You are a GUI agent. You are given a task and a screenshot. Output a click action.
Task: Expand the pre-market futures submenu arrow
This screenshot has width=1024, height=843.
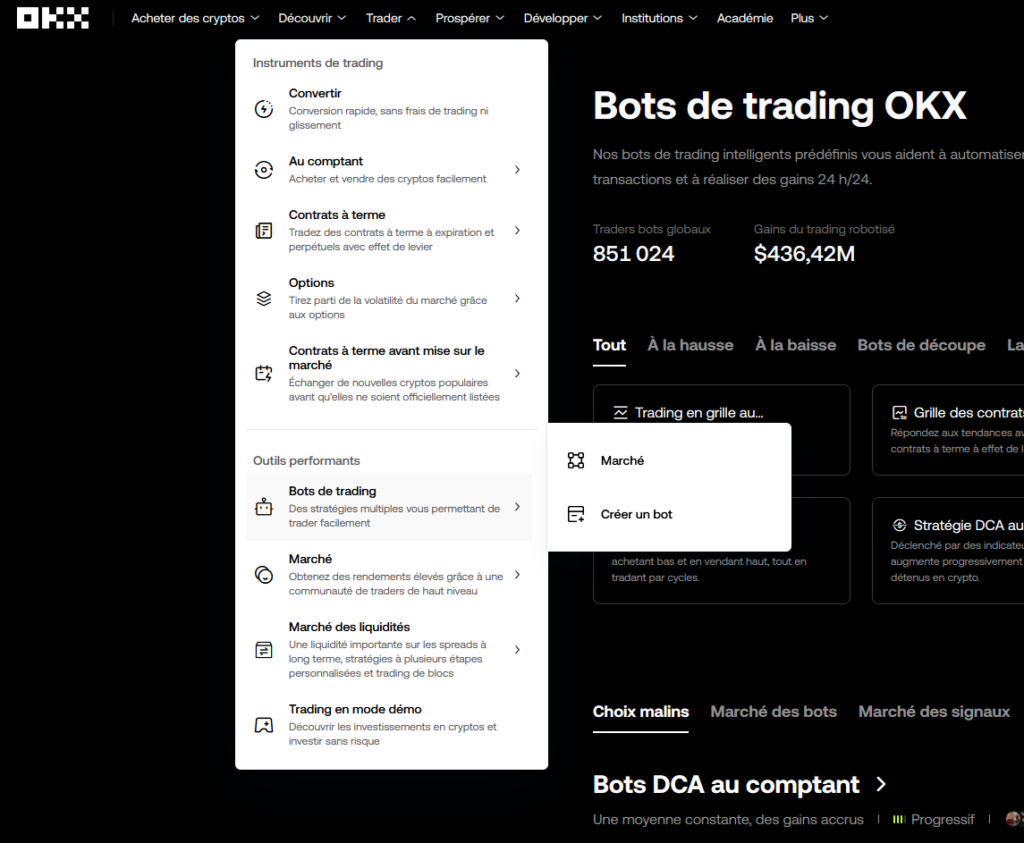(x=517, y=374)
